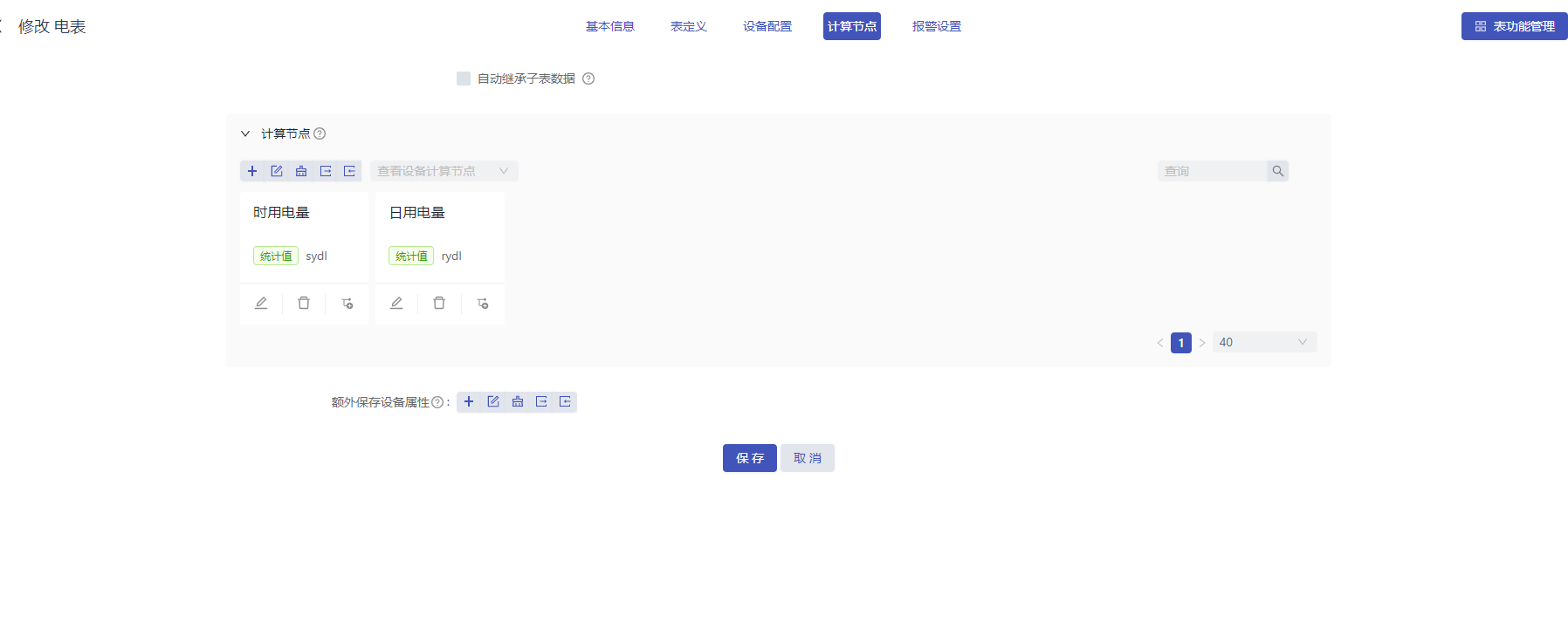Click the 保存 button
This screenshot has width=1568, height=643.
point(750,458)
